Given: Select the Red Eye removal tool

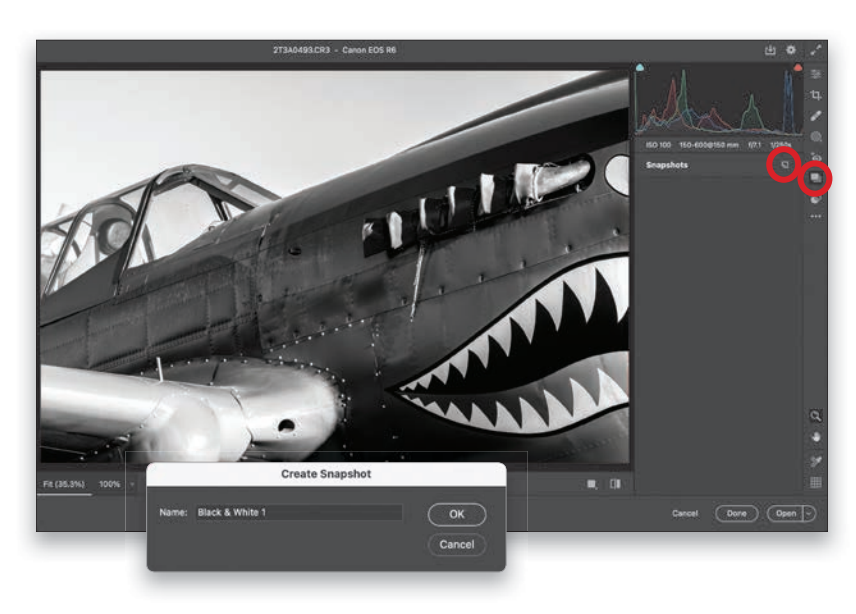Looking at the screenshot, I should 816,156.
